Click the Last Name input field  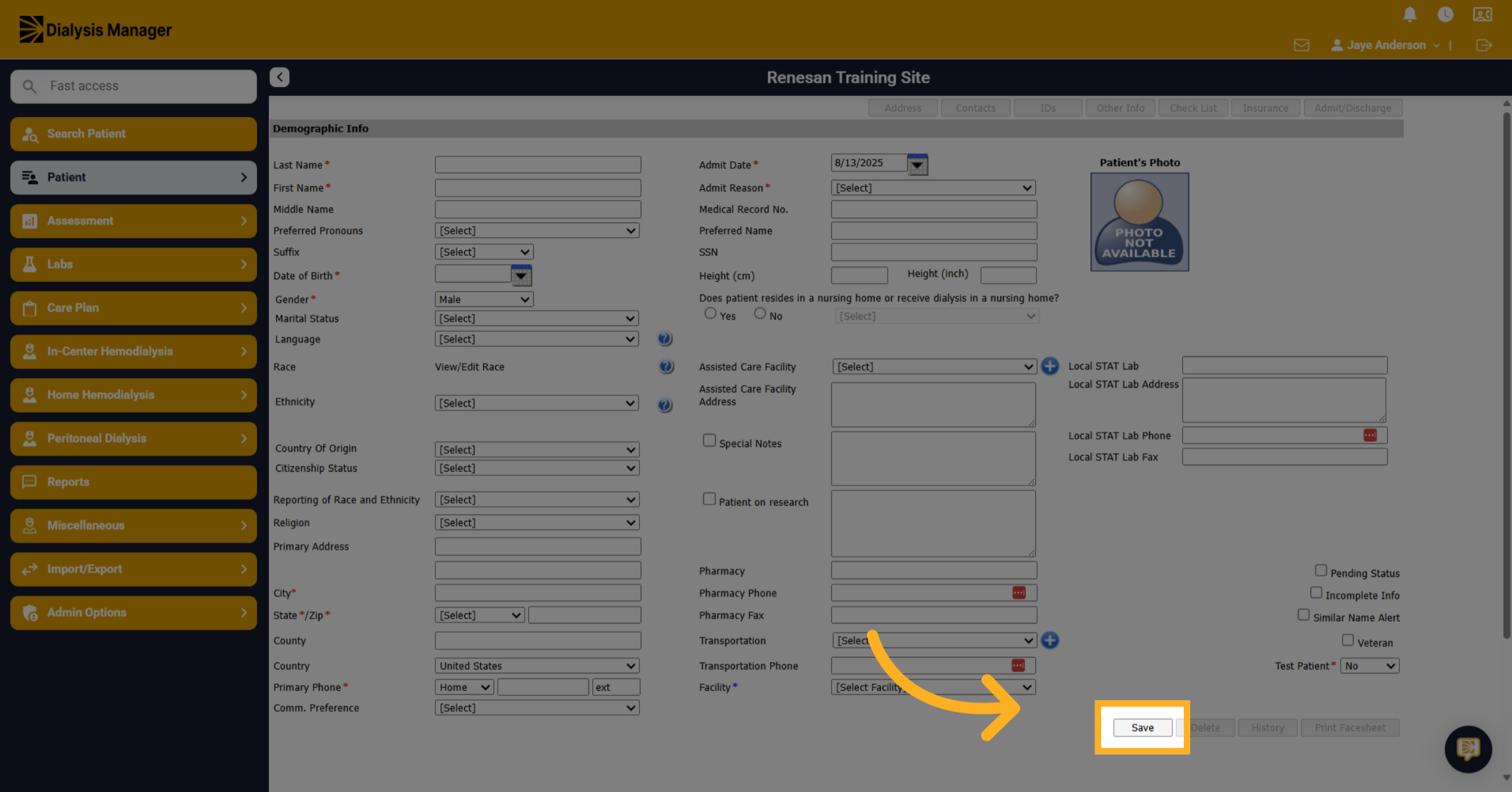537,164
